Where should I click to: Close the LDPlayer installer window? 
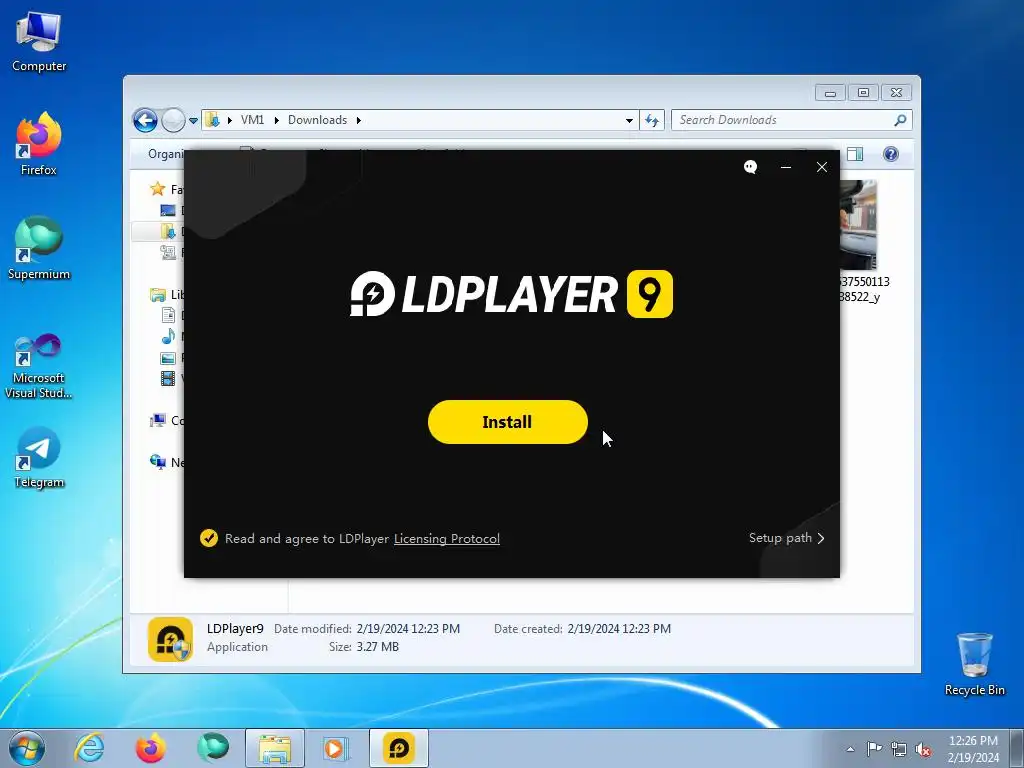coord(822,167)
